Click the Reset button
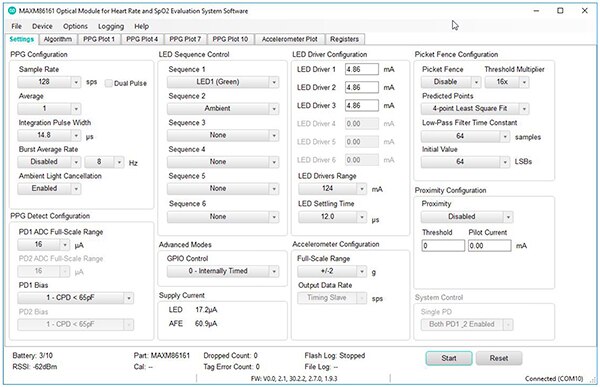The width and height of the screenshot is (600, 387). tap(499, 358)
